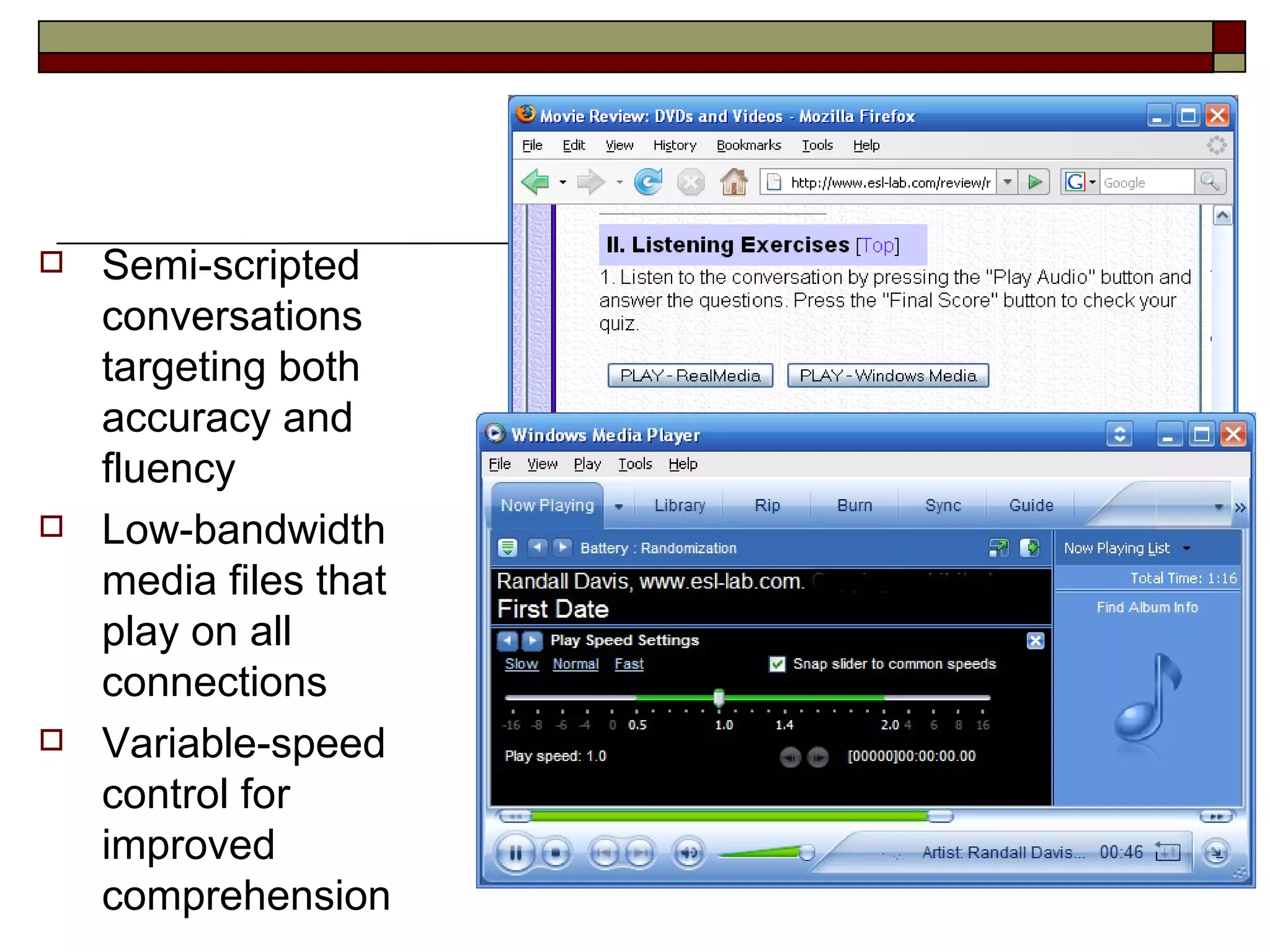Open the Media Player View menu
Viewport: 1270px width, 952px height.
coord(543,464)
